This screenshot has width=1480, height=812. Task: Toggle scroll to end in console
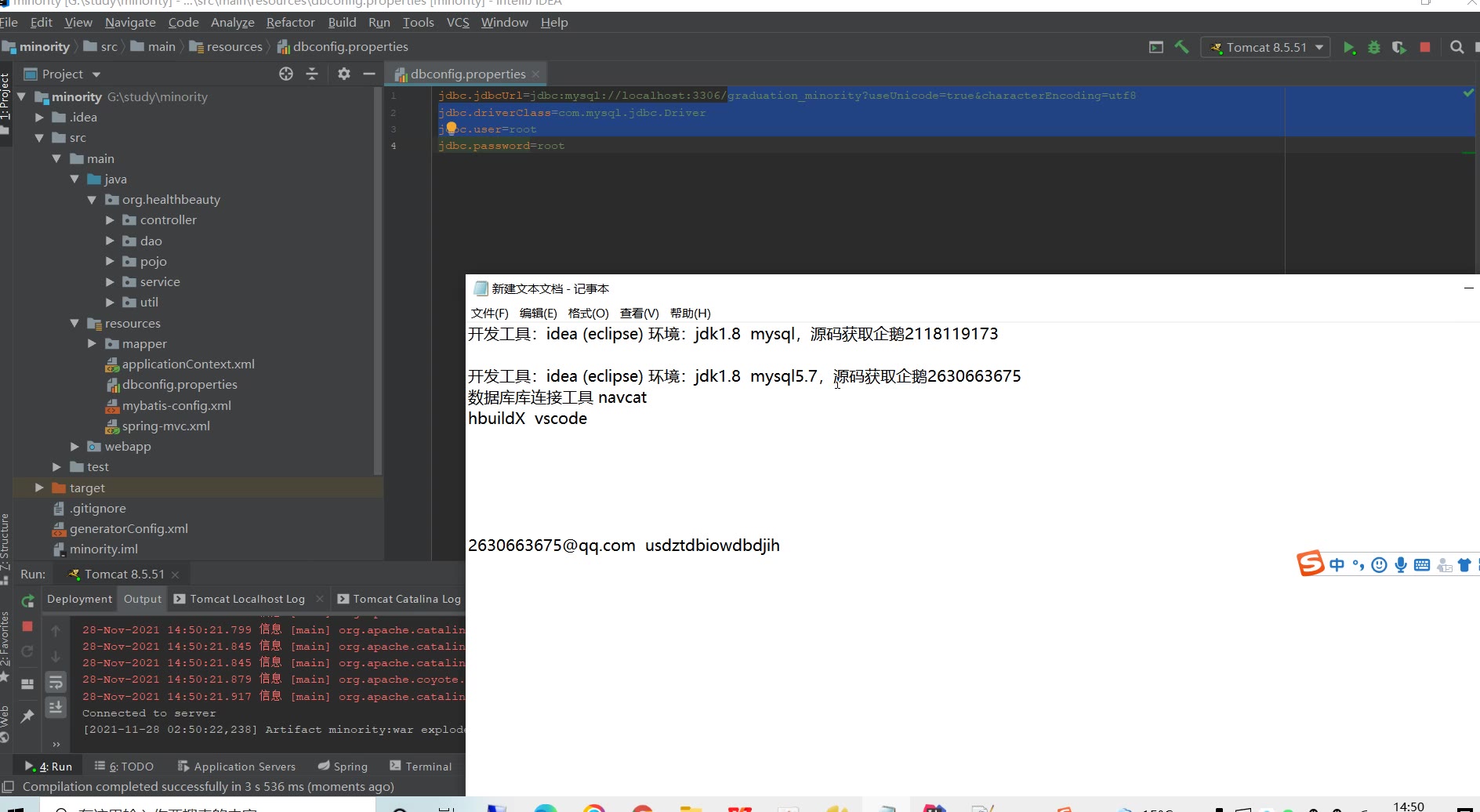[56, 708]
